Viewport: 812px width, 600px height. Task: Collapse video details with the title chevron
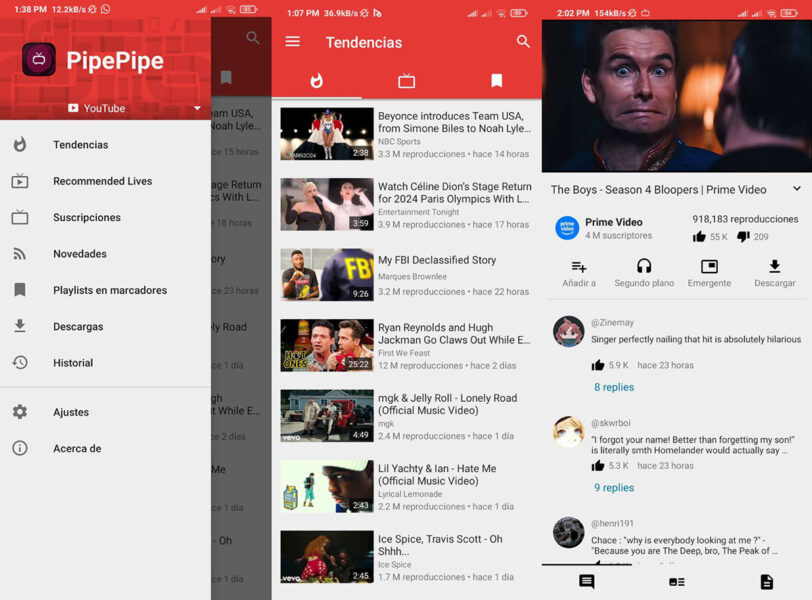click(798, 189)
